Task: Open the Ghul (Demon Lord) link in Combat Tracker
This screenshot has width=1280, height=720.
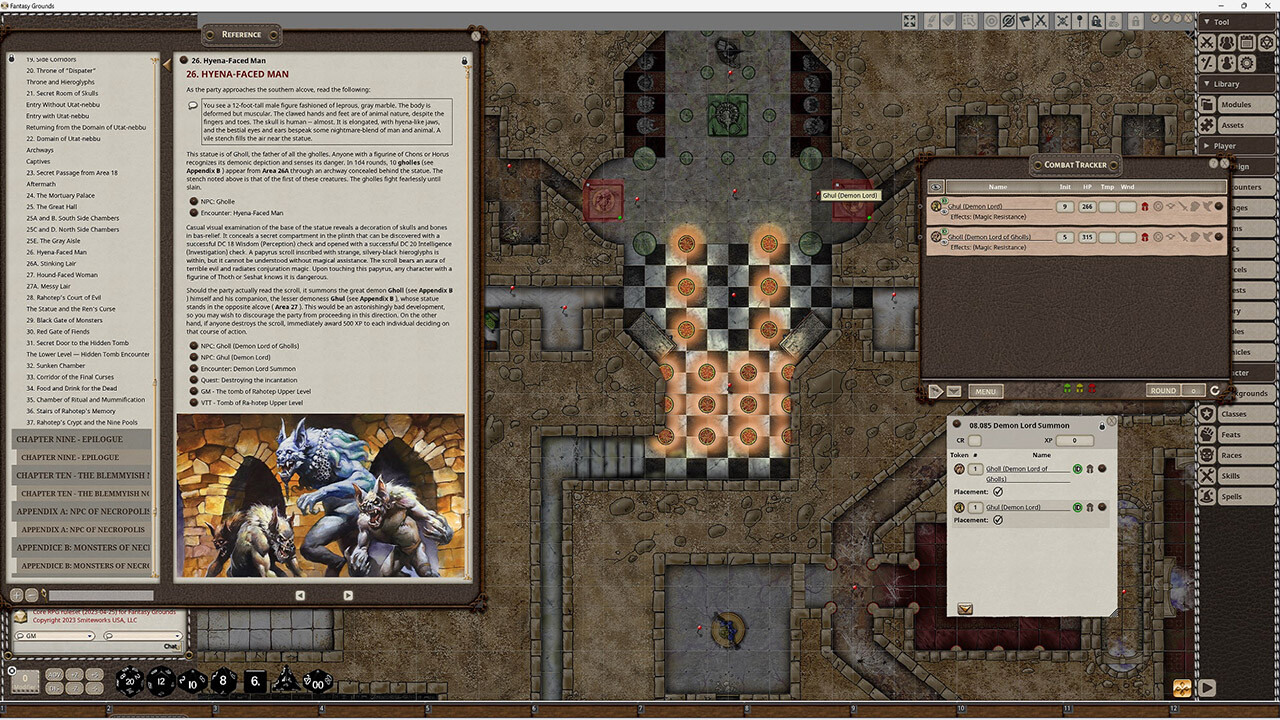Action: 975,205
